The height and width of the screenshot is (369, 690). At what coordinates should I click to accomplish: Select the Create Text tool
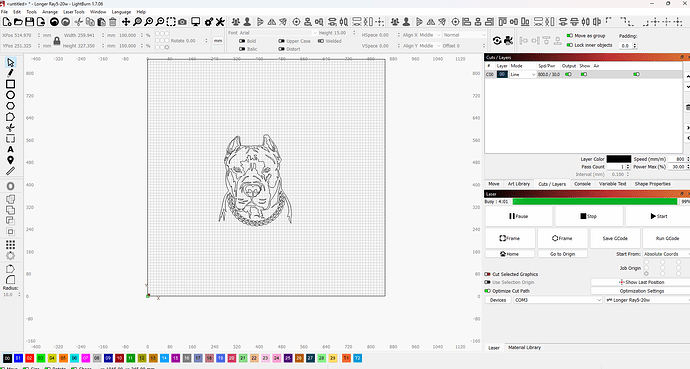pos(11,150)
